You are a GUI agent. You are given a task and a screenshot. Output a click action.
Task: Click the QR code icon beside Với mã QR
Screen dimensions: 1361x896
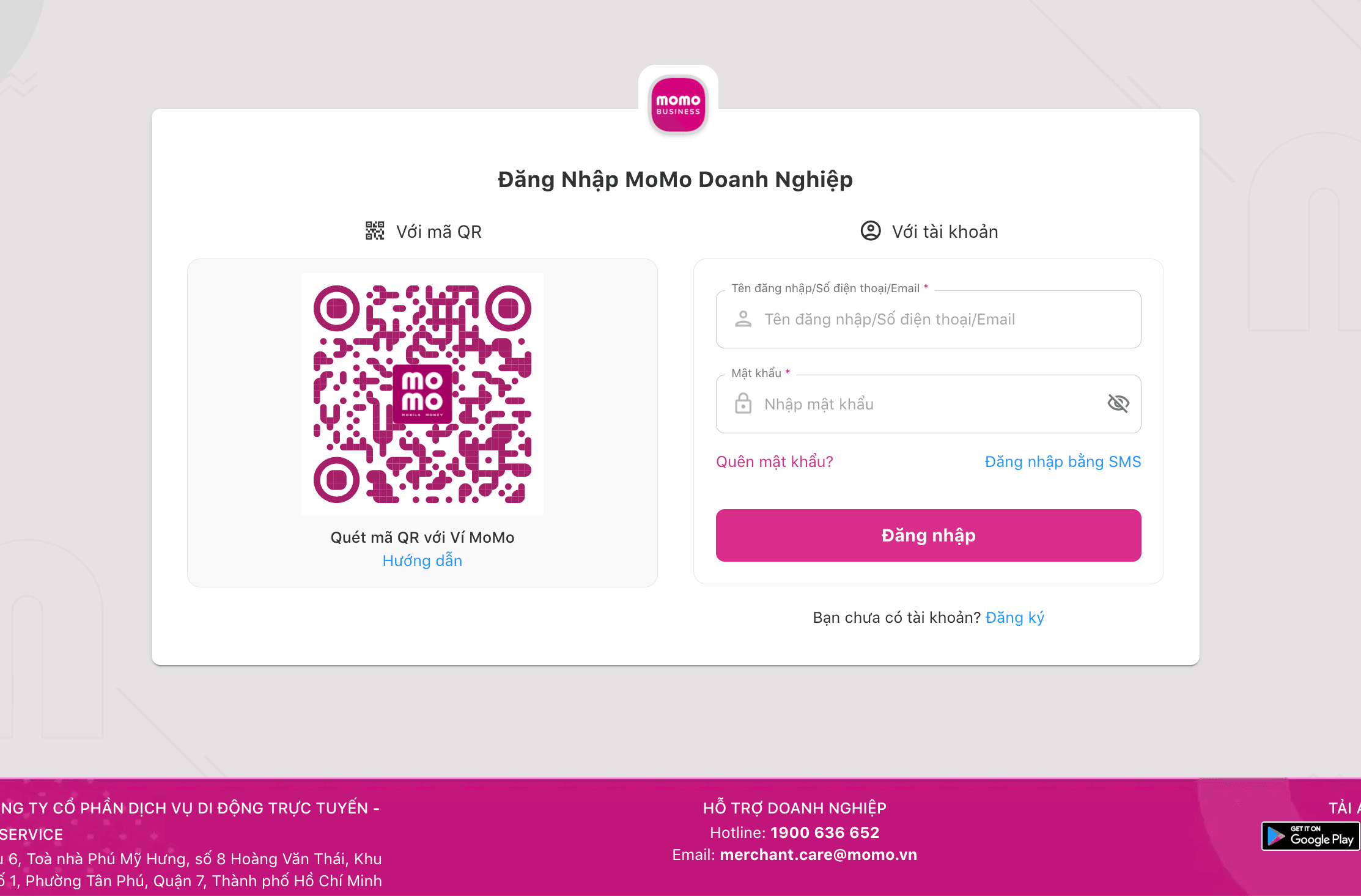pos(375,231)
